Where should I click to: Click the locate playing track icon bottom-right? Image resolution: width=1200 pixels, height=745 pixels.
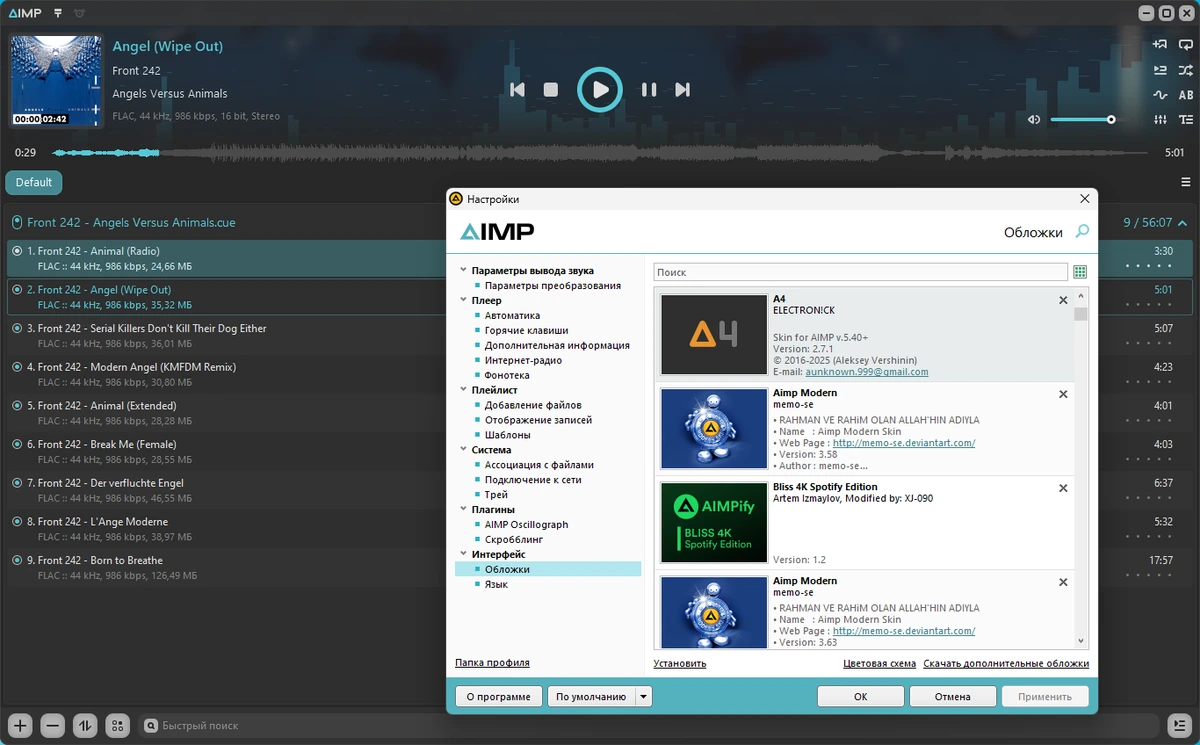[1179, 725]
